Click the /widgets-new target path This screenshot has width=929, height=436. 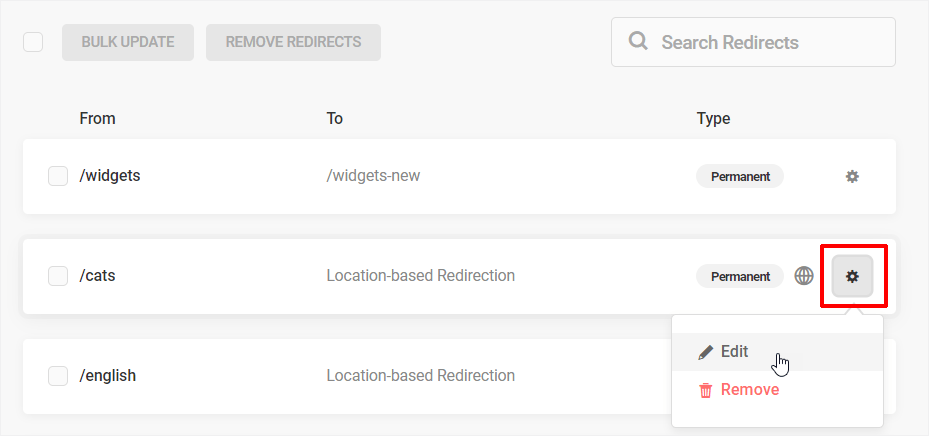coord(373,176)
